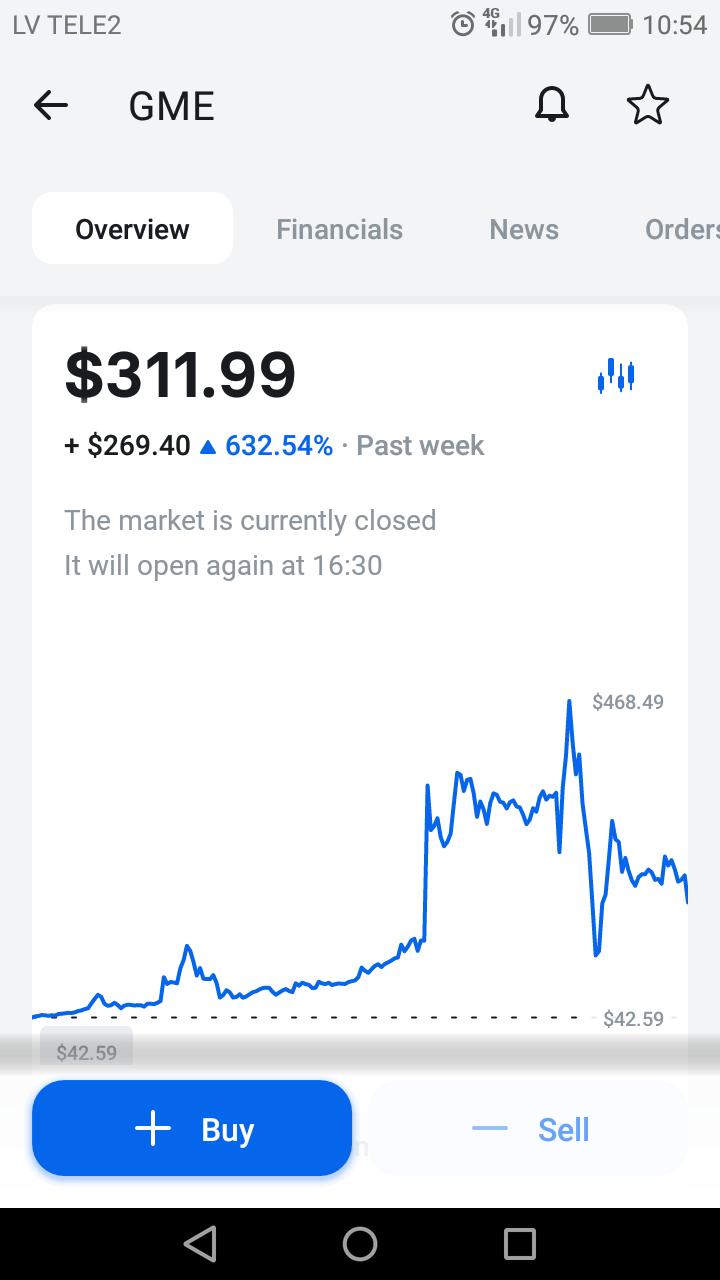Tap the plus icon on Buy
This screenshot has height=1280, width=720.
[153, 1129]
